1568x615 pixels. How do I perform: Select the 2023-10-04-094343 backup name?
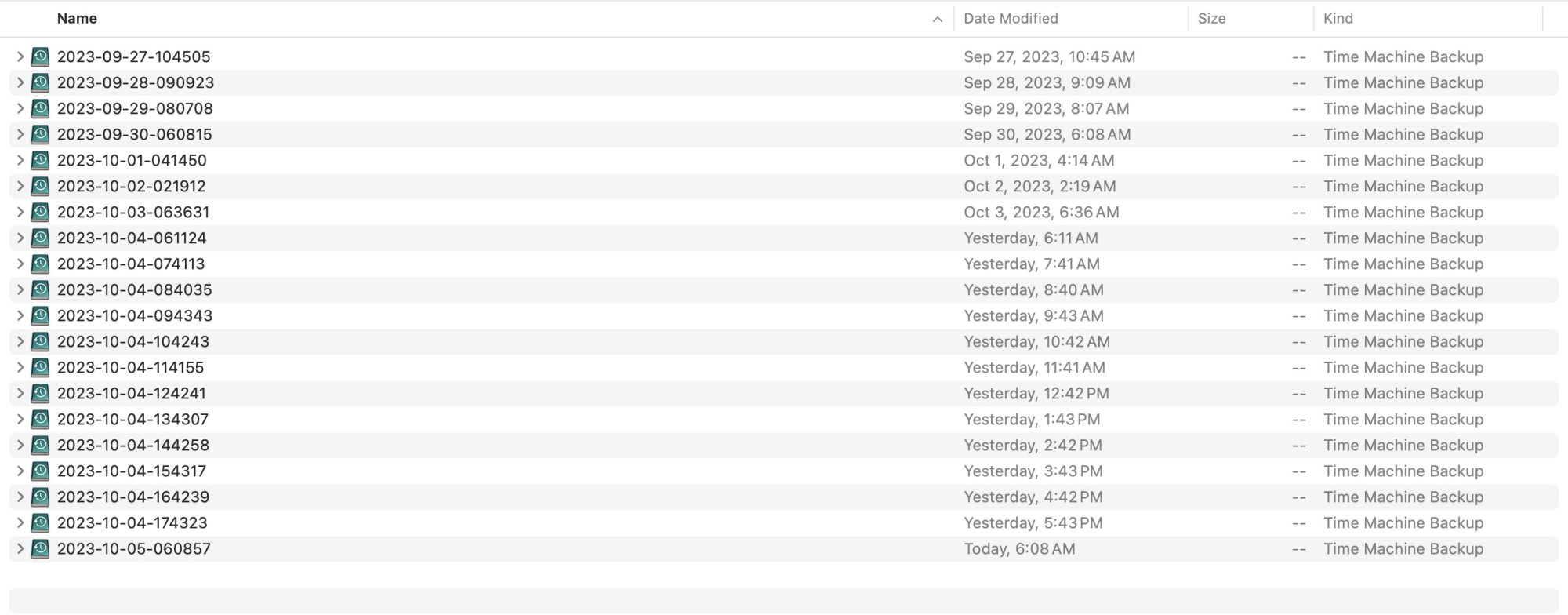click(x=135, y=315)
